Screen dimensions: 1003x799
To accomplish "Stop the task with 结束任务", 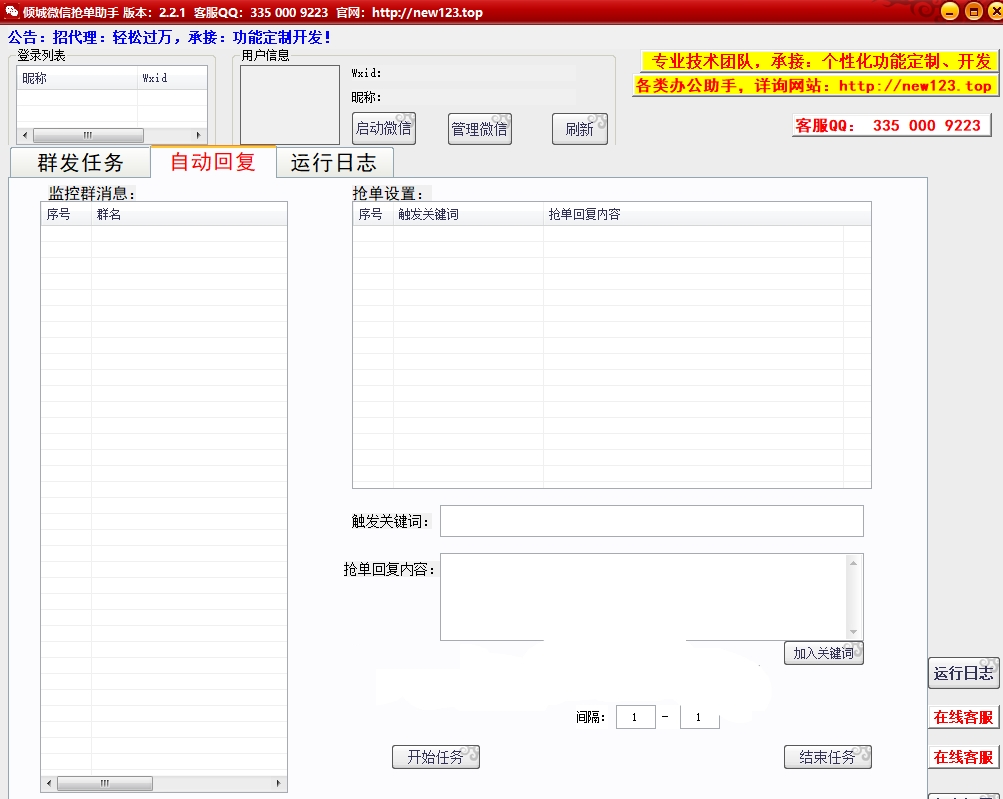I will (828, 757).
